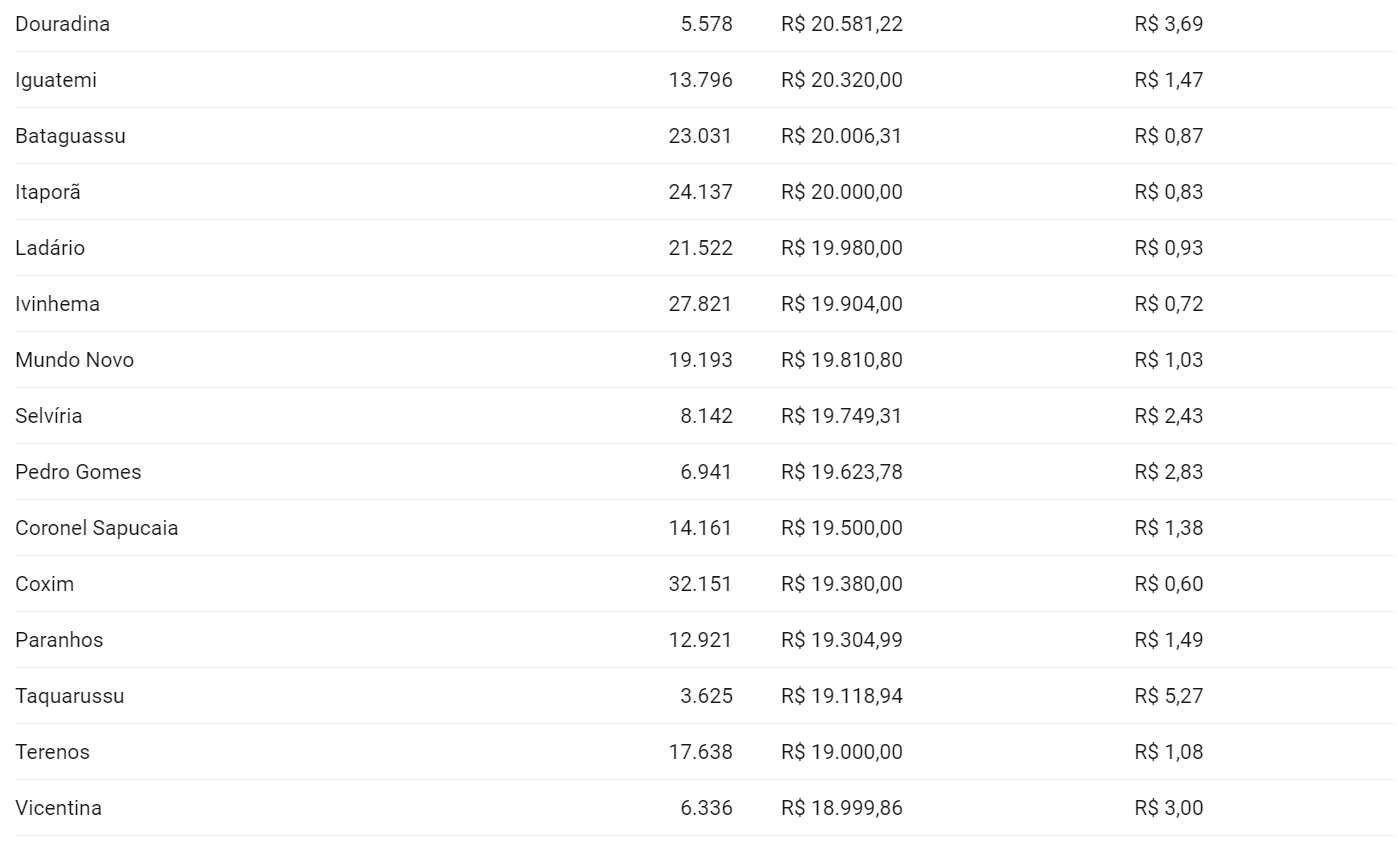
Task: Select the Taquarussu per capita value R$ 5,27
Action: [x=1168, y=696]
